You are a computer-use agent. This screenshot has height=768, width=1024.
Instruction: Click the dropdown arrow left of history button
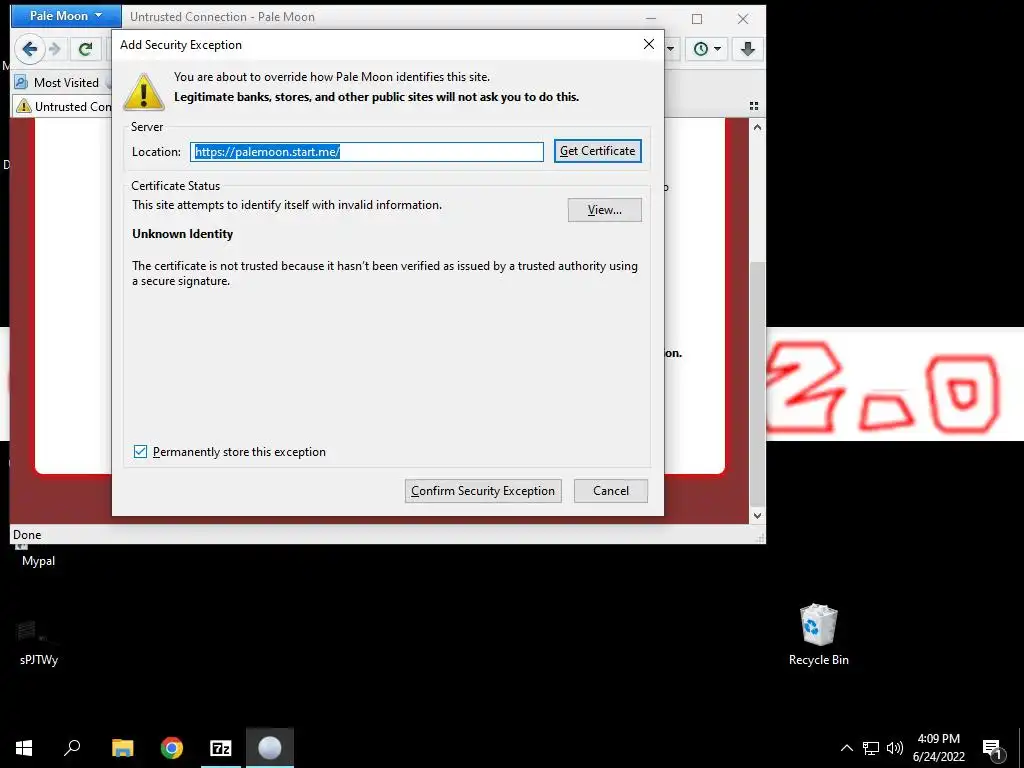671,48
